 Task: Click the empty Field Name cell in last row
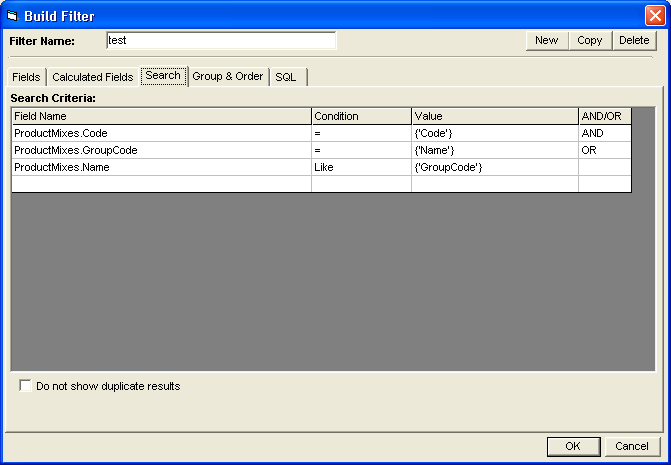[160, 184]
